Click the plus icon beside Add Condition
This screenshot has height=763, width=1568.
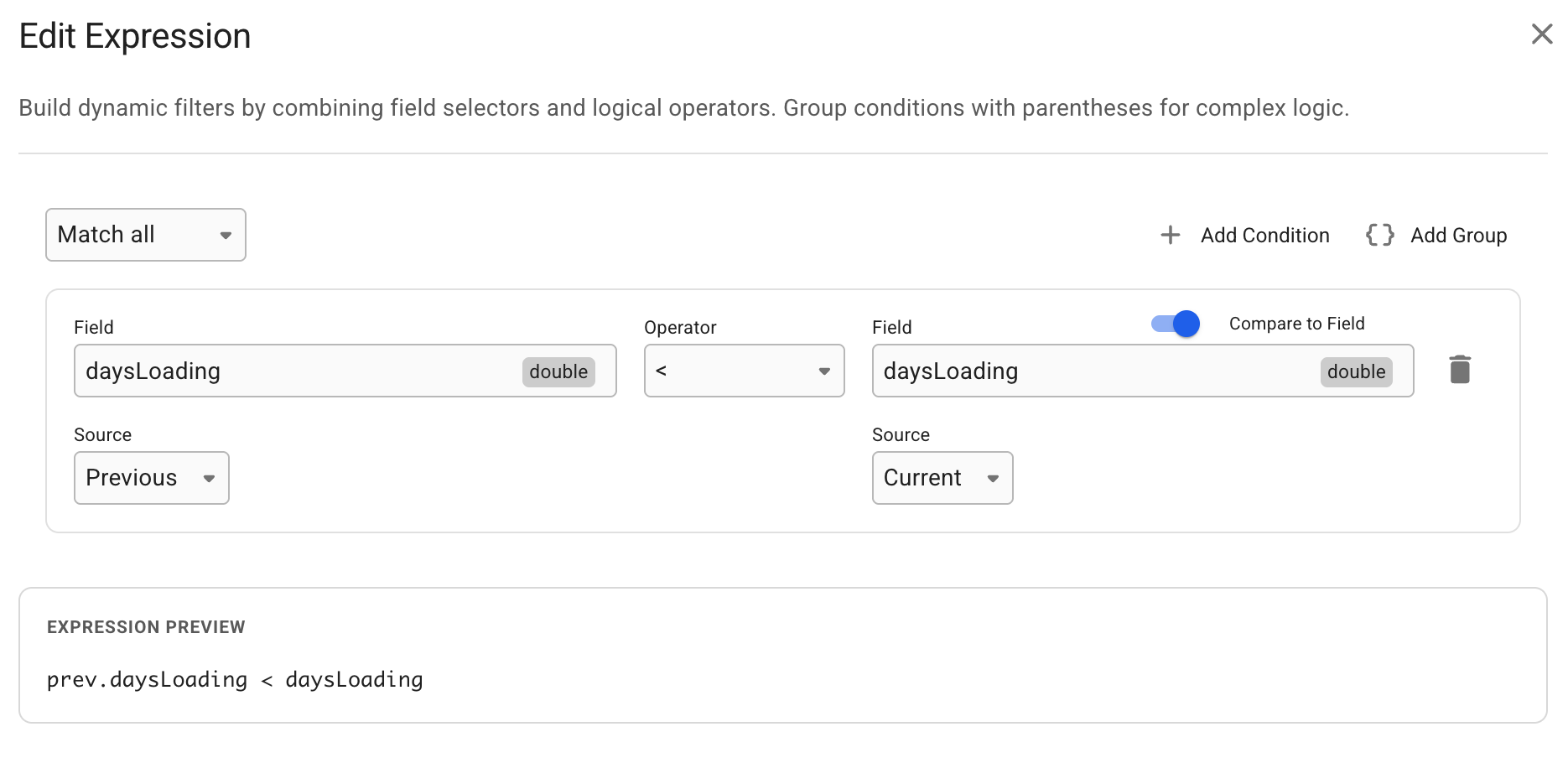1170,236
